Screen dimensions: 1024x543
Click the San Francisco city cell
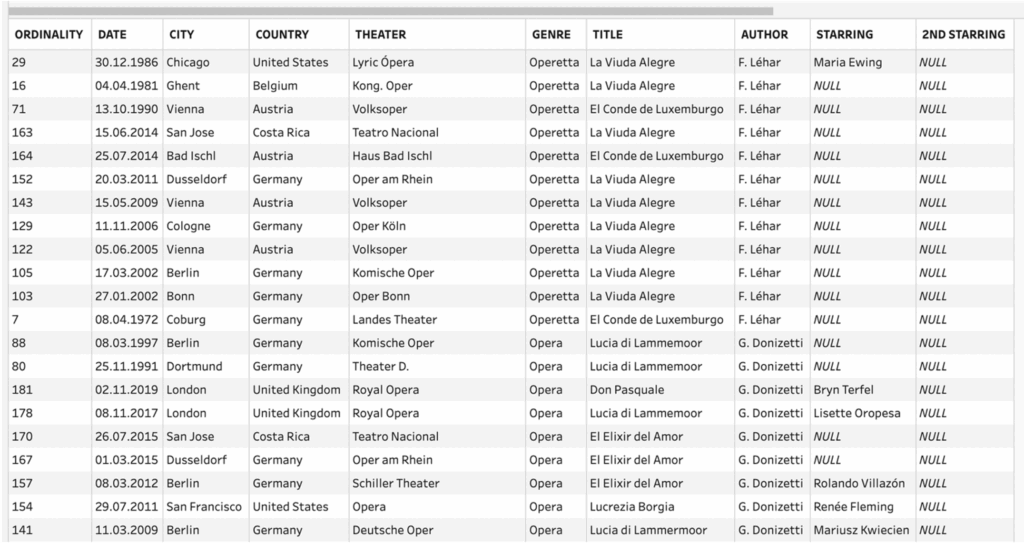204,507
